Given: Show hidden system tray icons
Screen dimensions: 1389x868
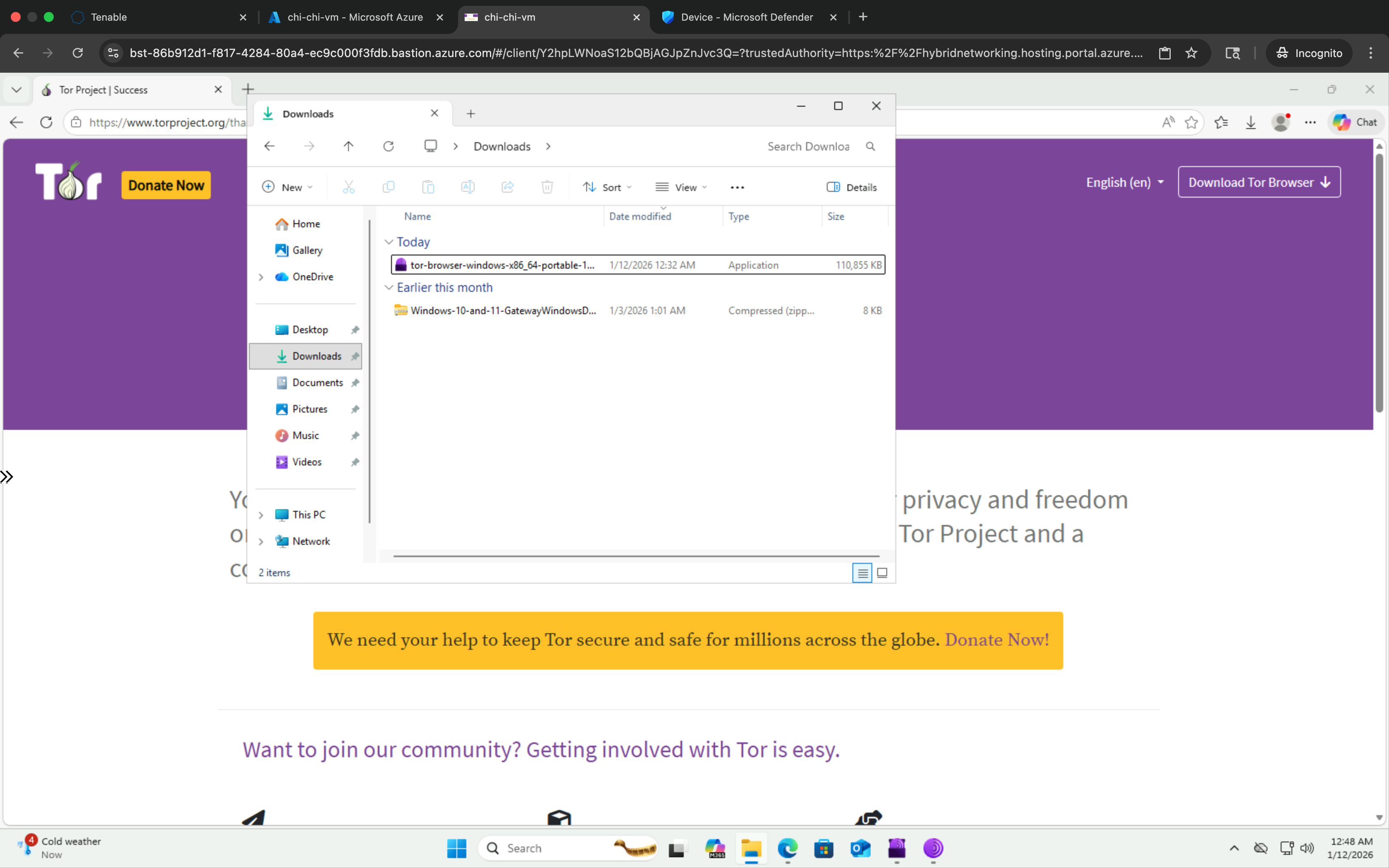Looking at the screenshot, I should 1234,848.
